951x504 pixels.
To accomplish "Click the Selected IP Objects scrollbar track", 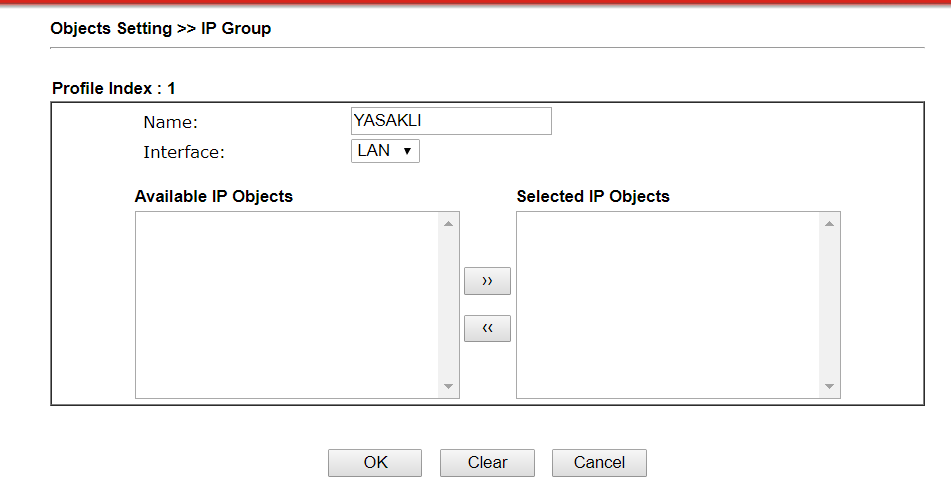I will click(x=829, y=304).
